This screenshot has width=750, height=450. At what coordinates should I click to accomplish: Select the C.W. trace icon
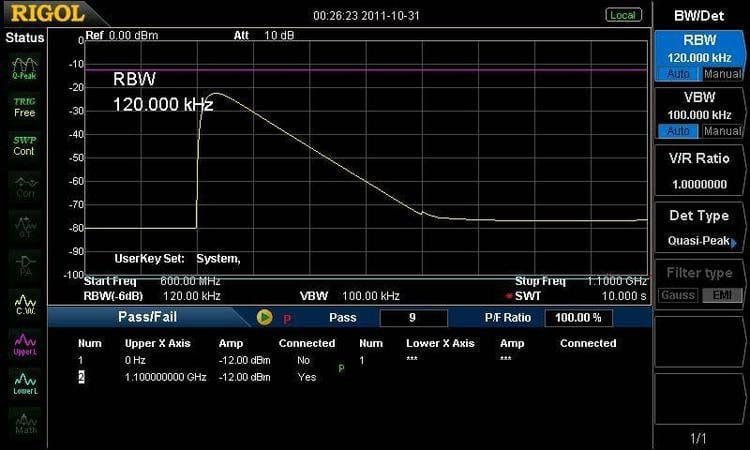click(24, 303)
